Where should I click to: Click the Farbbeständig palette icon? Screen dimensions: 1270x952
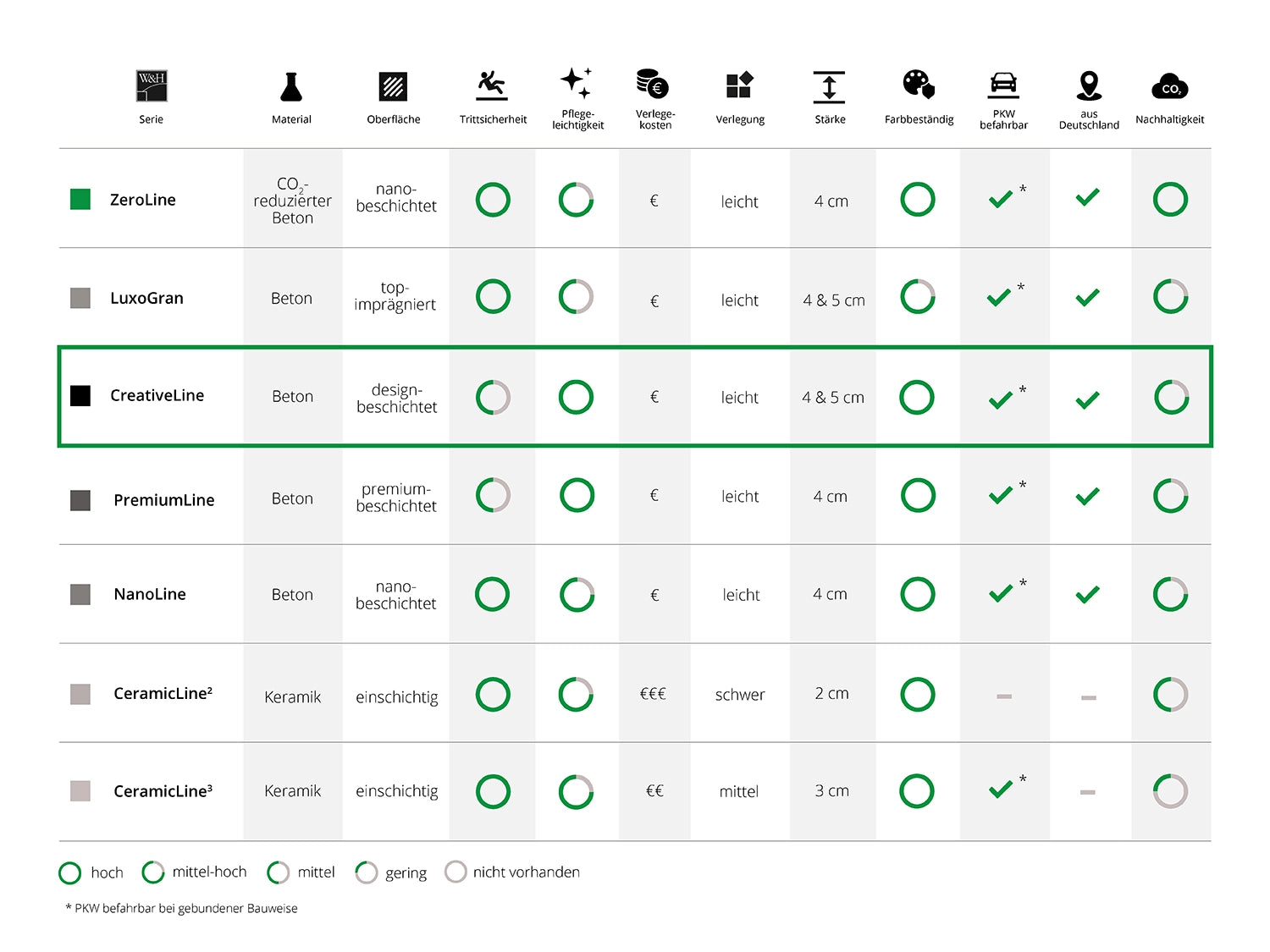coord(919,85)
